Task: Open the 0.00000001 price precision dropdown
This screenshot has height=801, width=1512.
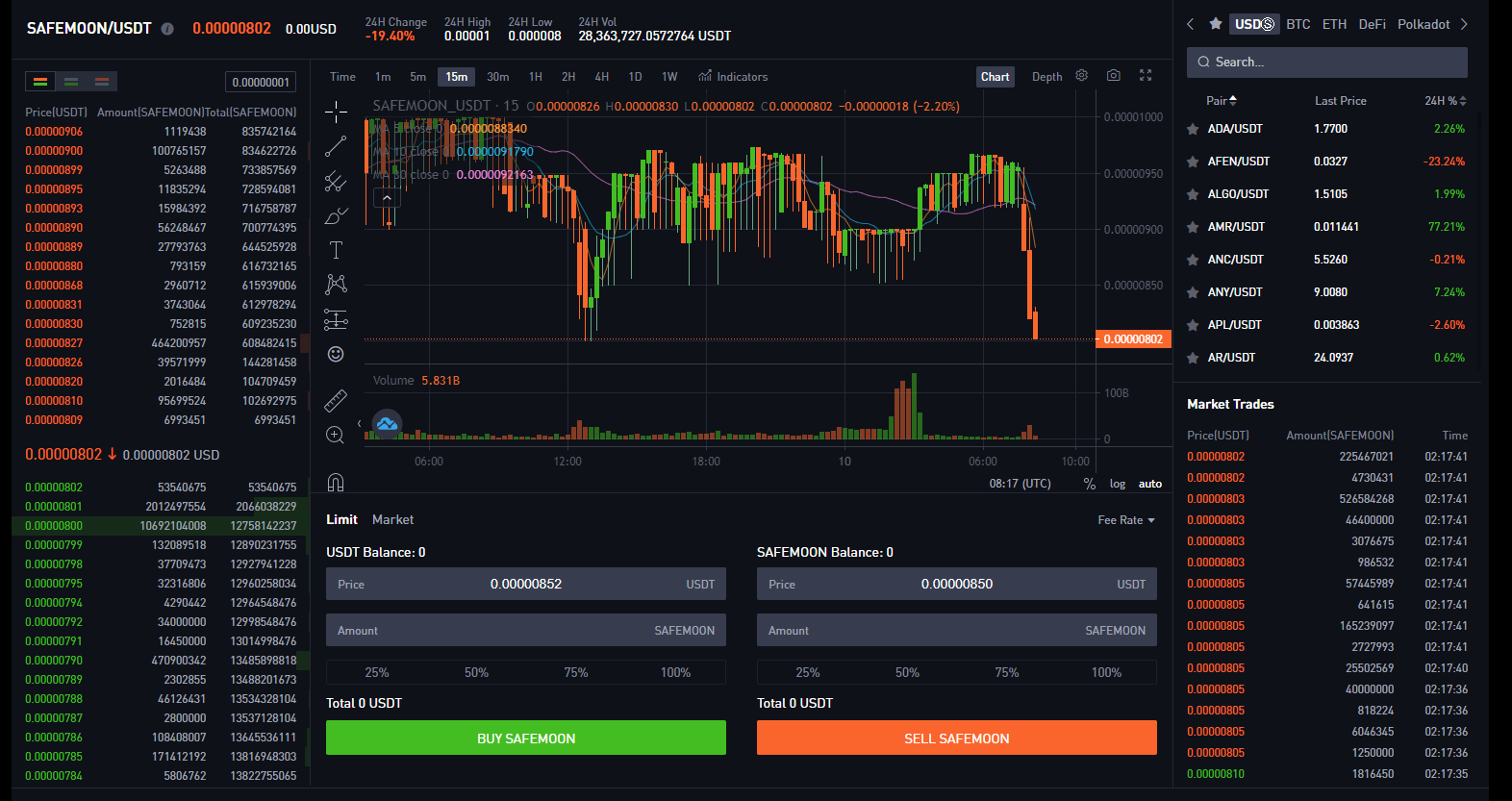Action: [x=261, y=83]
